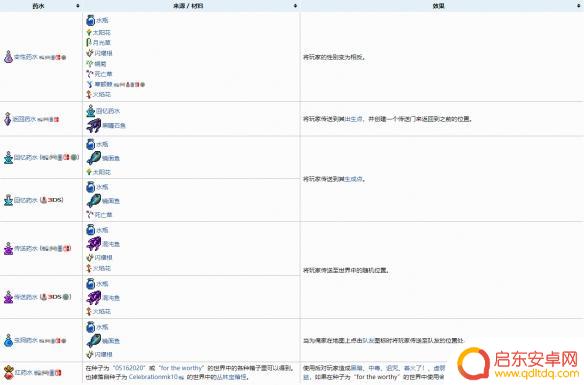
Task: Open the 出生点 link in effect text
Action: (x=353, y=119)
